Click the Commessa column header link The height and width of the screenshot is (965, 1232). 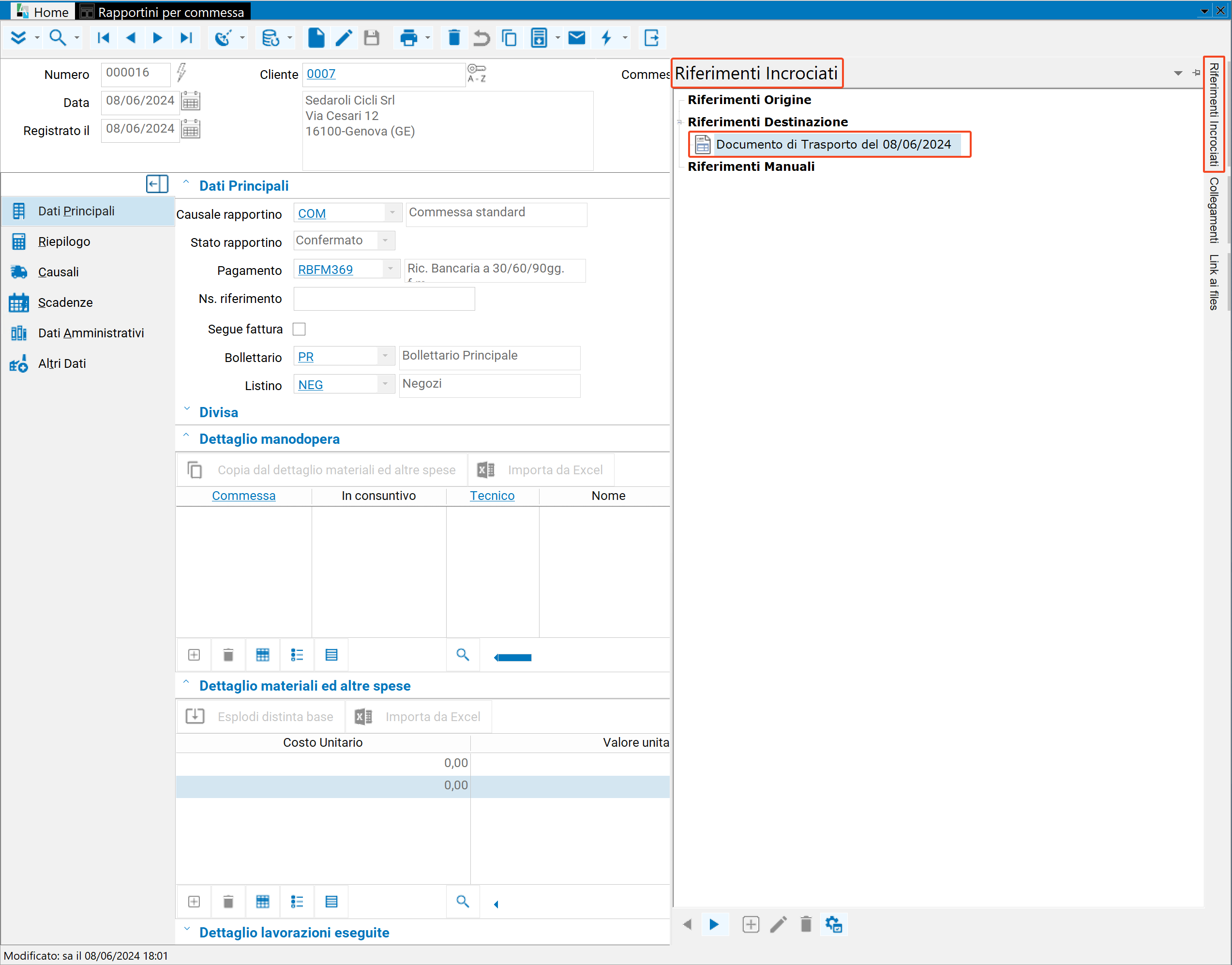point(243,496)
